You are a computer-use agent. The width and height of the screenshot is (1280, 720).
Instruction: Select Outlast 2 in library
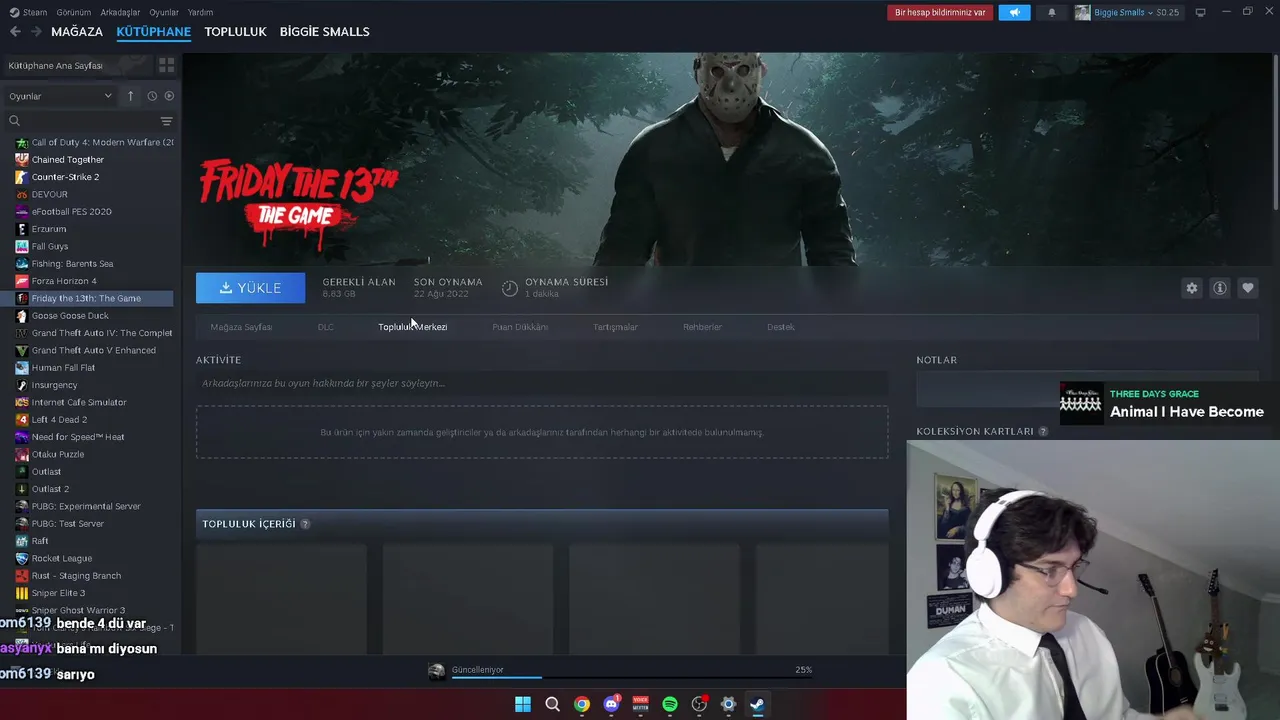50,489
